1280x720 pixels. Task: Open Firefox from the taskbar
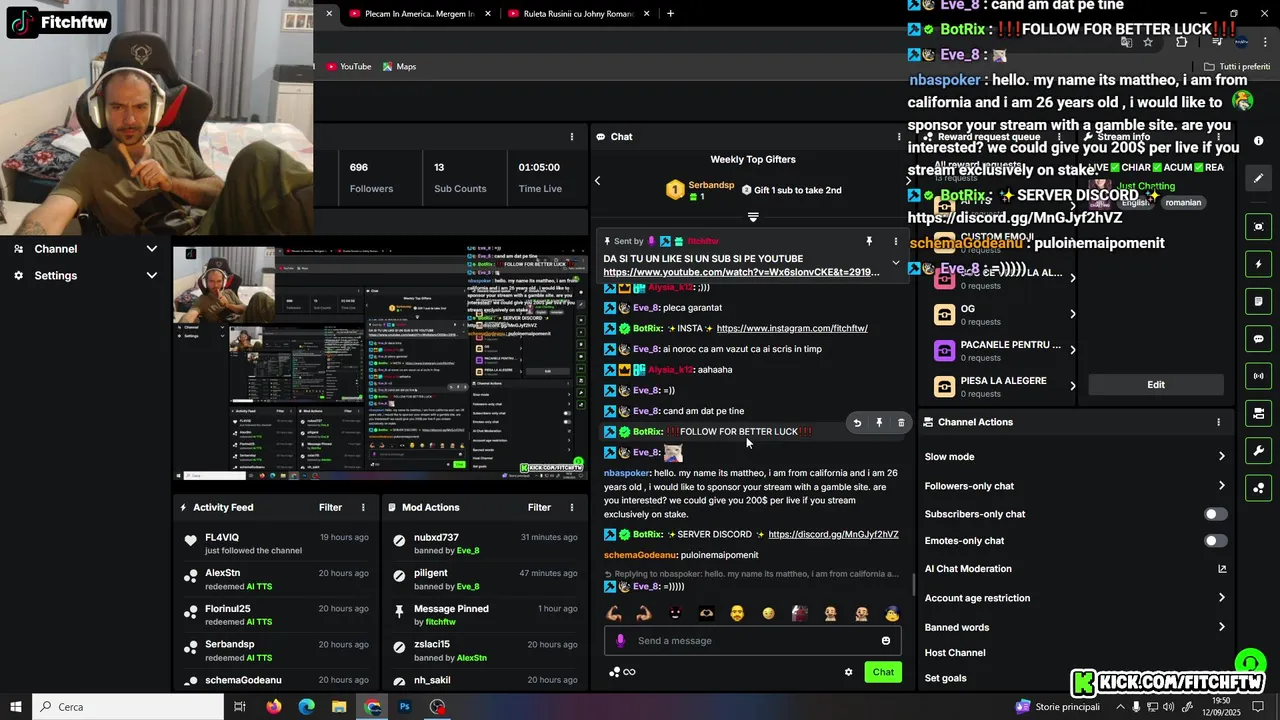point(274,707)
